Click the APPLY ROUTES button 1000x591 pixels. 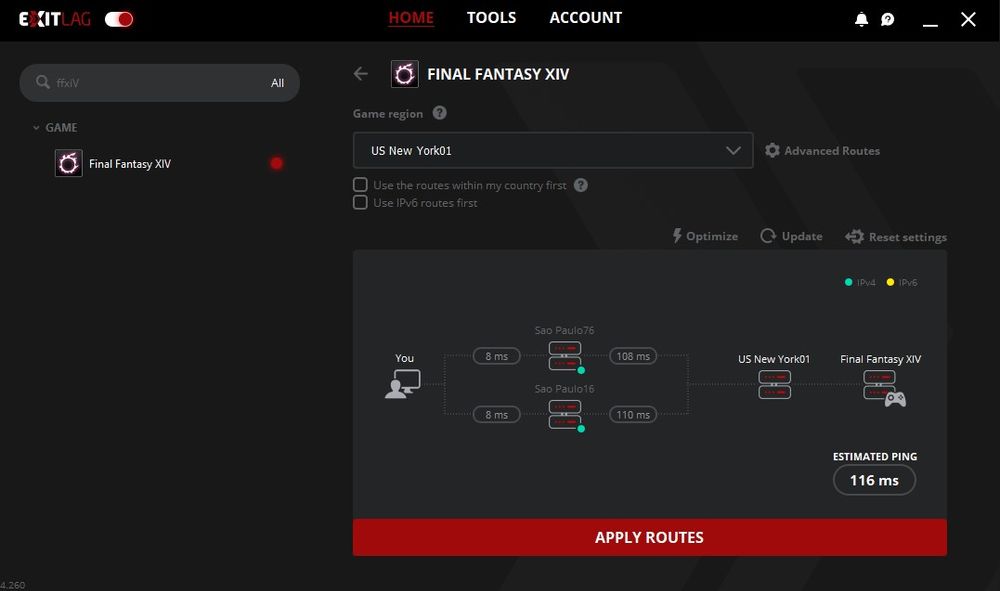[x=649, y=537]
